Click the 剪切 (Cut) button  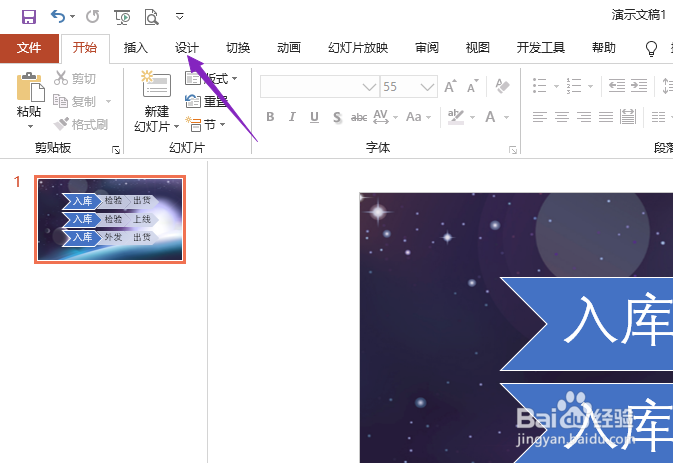[75, 78]
